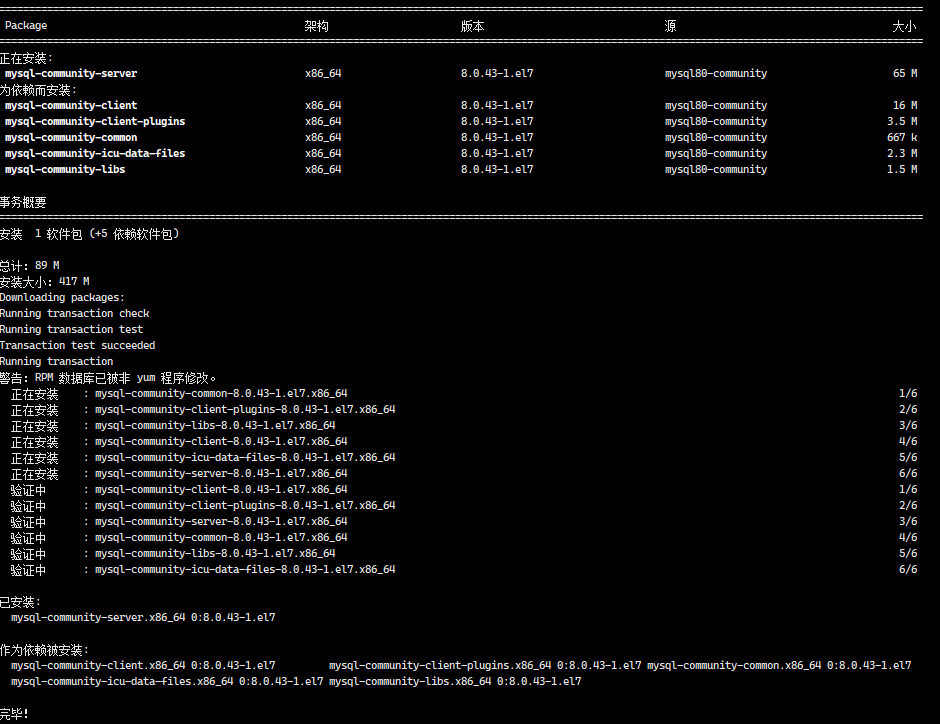The image size is (940, 724).
Task: Click the '总计: 89 M' line
Action: pos(29,266)
